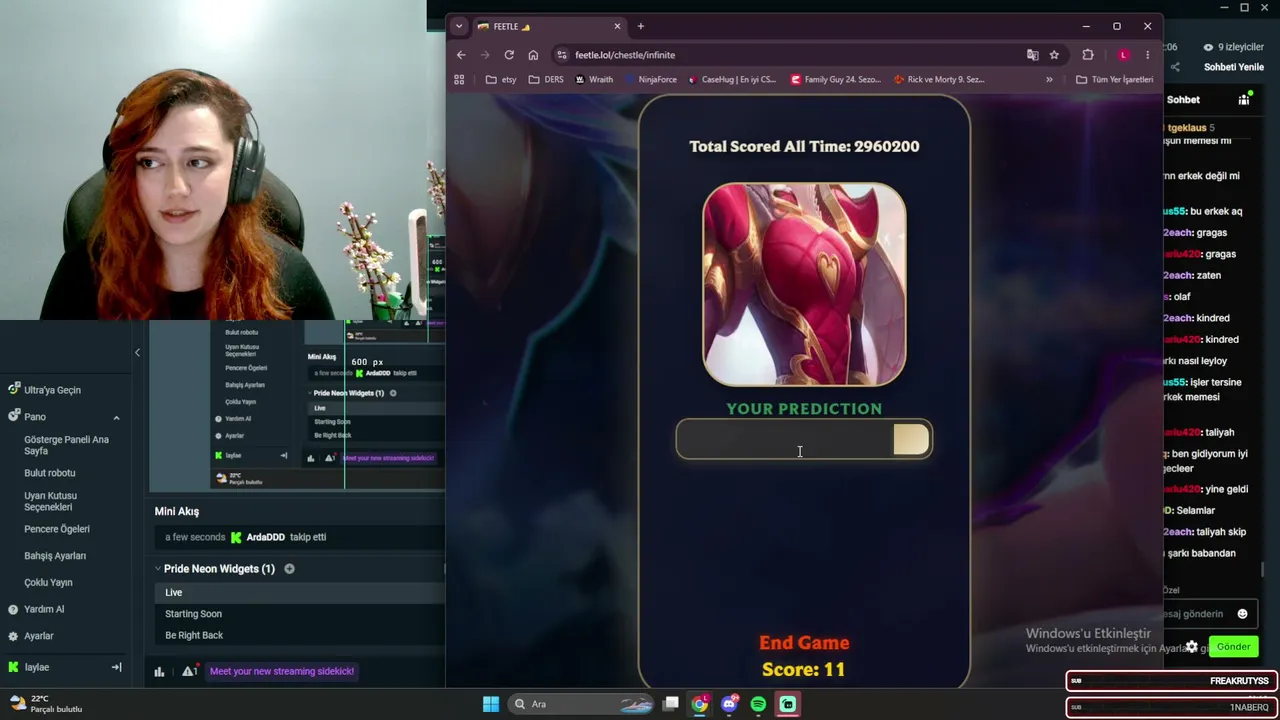Open the Chrome tab search dropdown
Screen dimensions: 1280x720
[458, 26]
